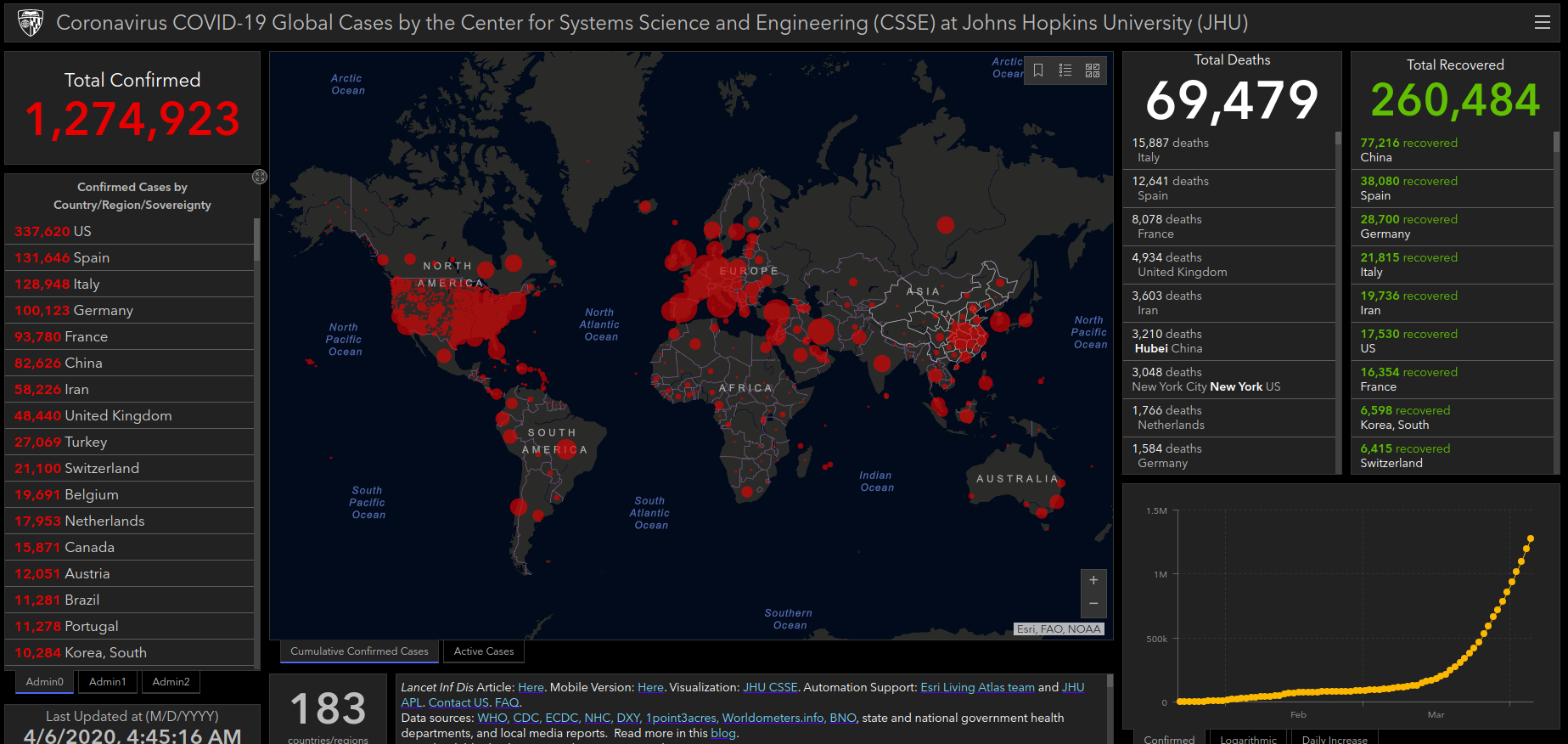This screenshot has width=1568, height=744.
Task: Open map bookmarks icon
Action: coord(1038,70)
